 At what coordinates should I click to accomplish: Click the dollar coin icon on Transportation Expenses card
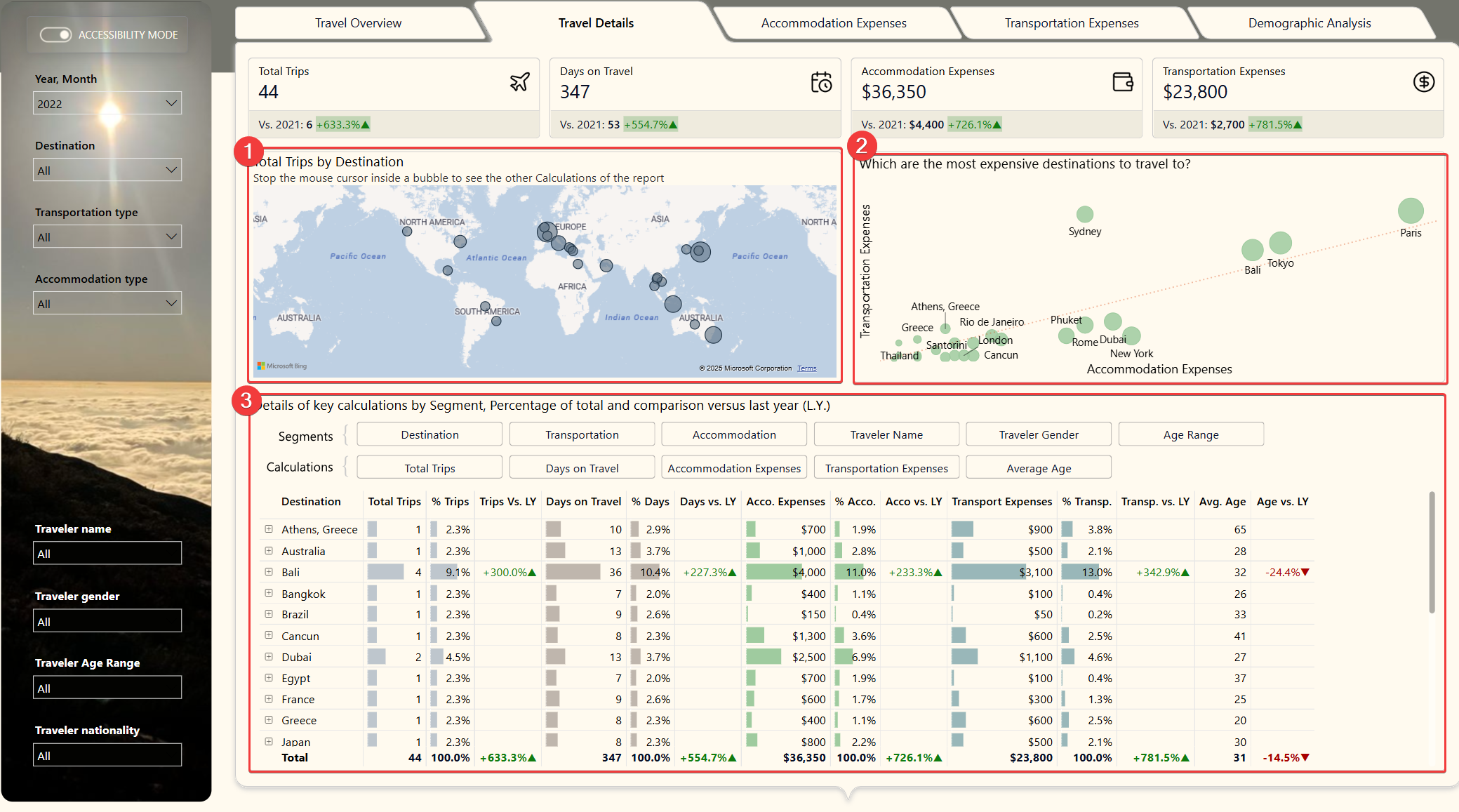(x=1423, y=82)
